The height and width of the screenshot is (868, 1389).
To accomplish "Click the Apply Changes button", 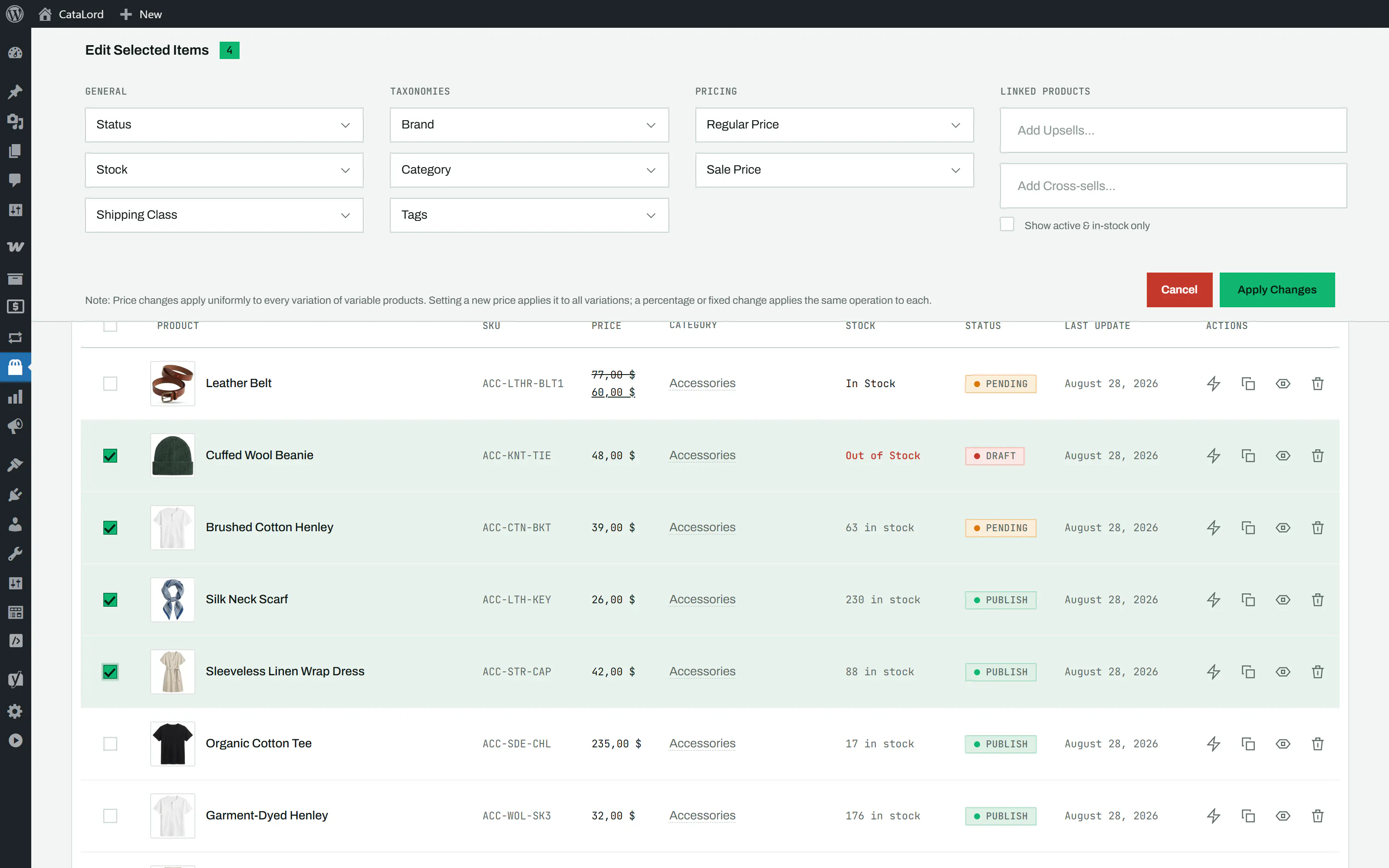I will click(1277, 290).
